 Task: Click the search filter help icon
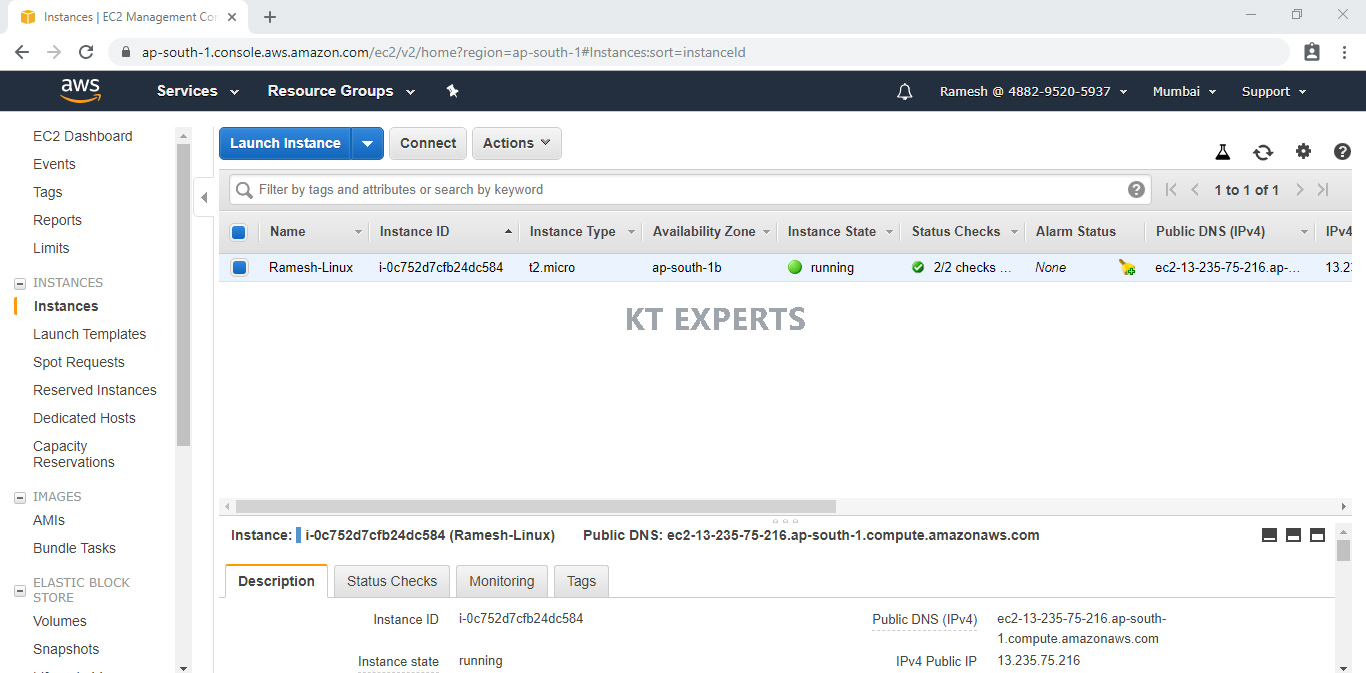[x=1136, y=189]
